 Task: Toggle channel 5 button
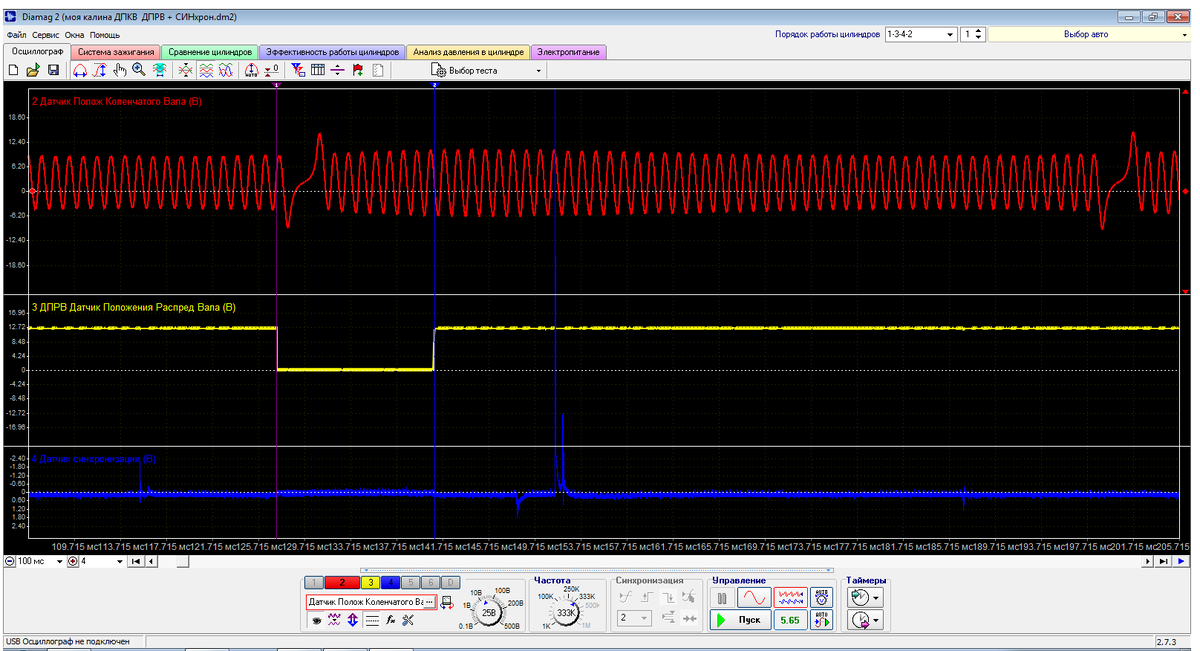411,582
